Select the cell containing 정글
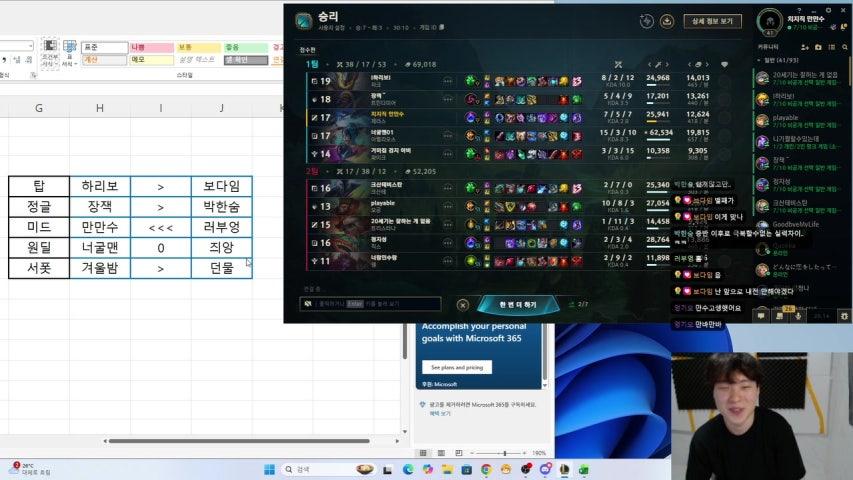The height and width of the screenshot is (480, 853). [x=39, y=207]
